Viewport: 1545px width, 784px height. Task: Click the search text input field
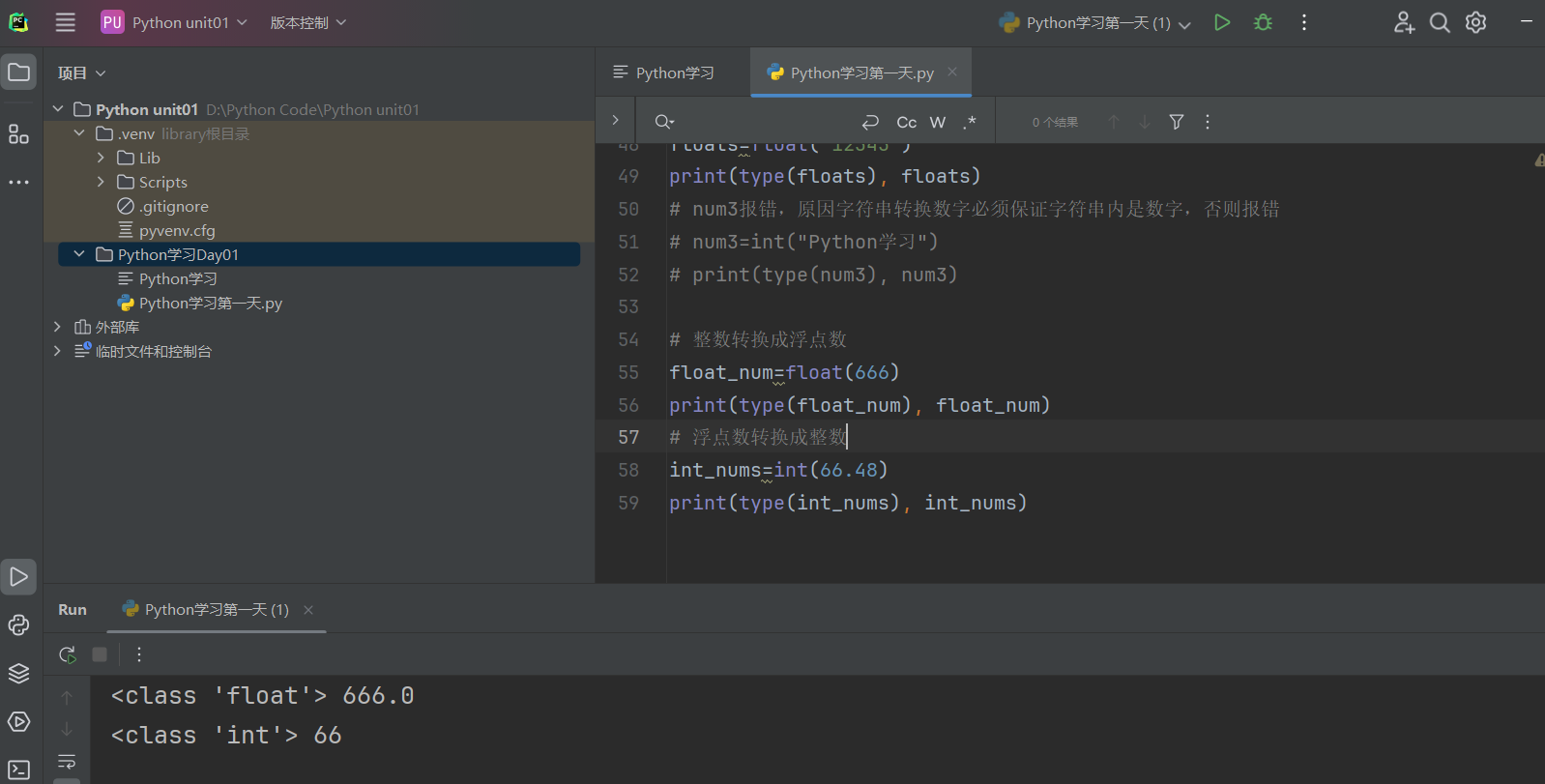(764, 122)
